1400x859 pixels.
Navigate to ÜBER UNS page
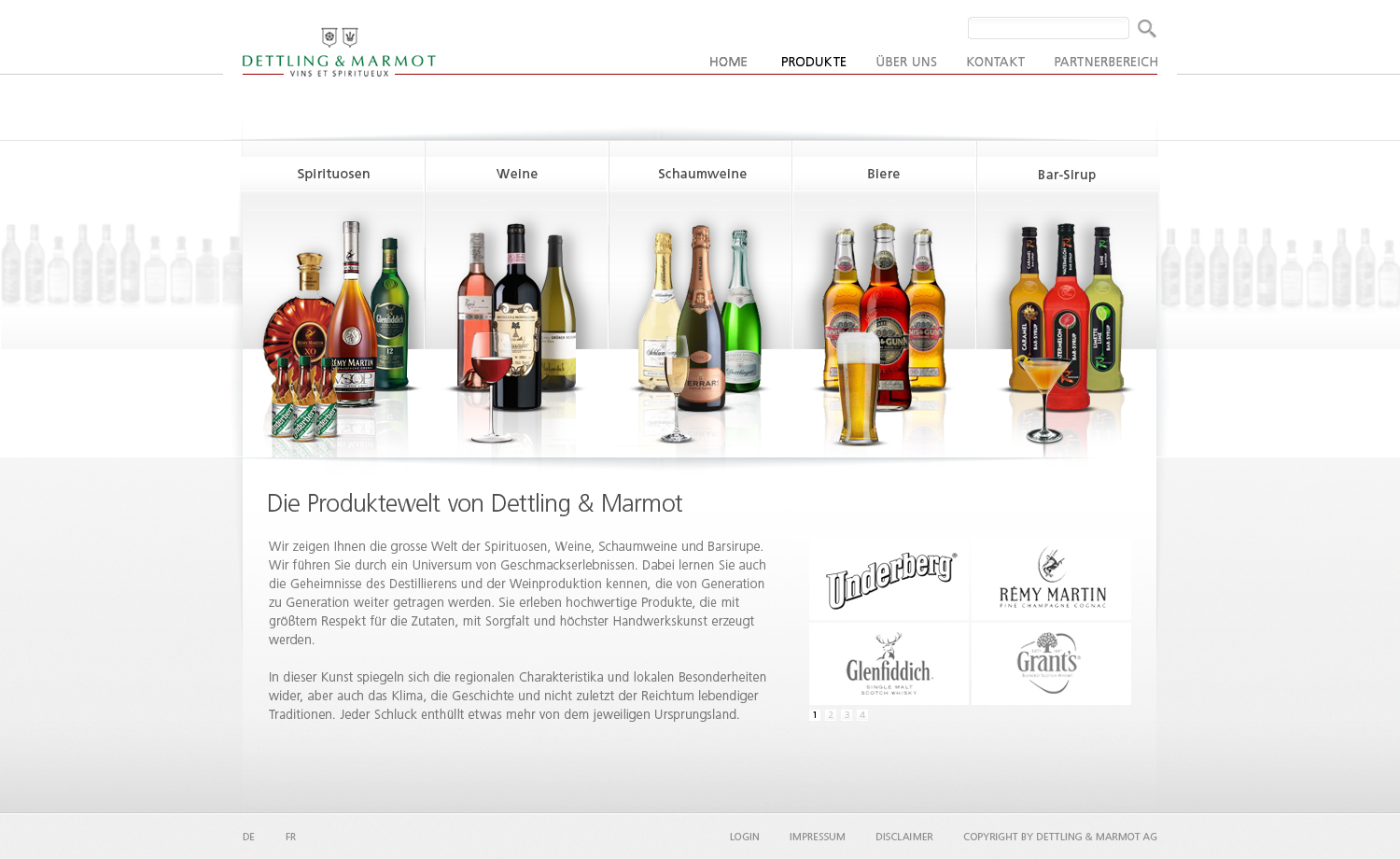(x=905, y=63)
